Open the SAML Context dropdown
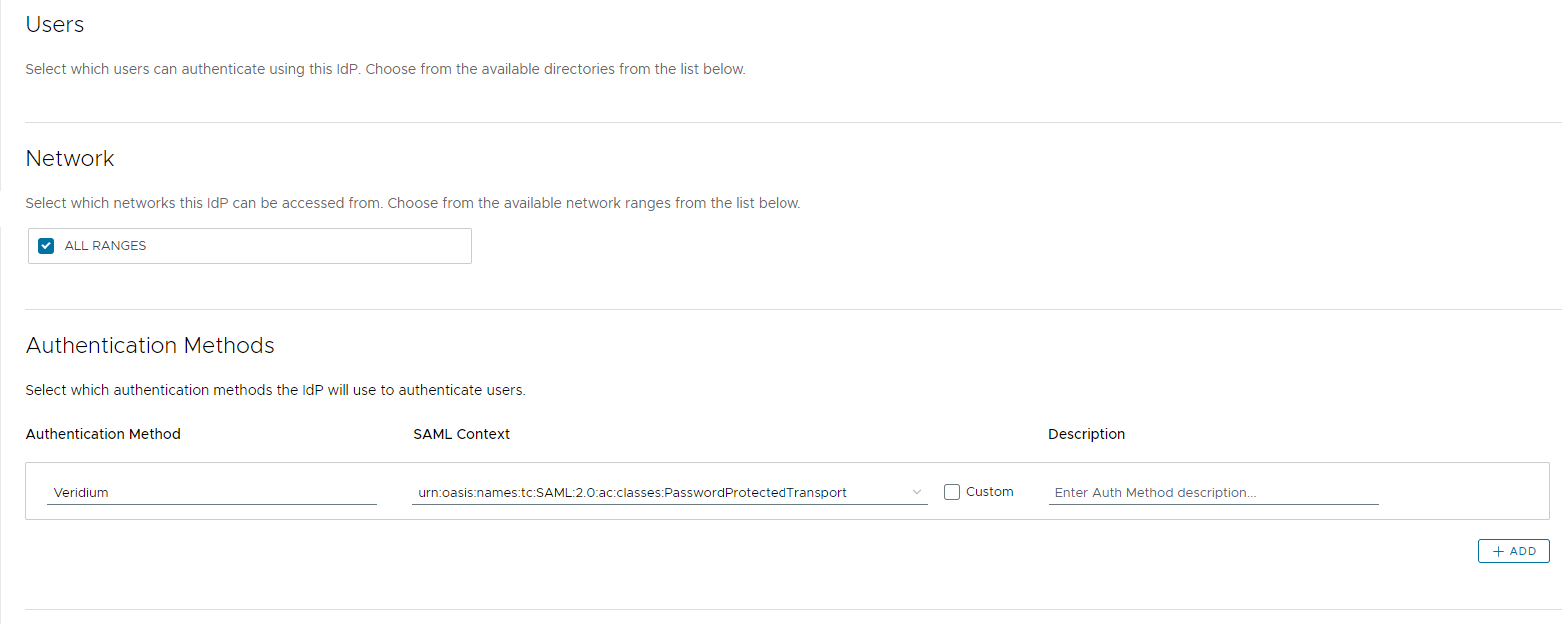 [660, 492]
